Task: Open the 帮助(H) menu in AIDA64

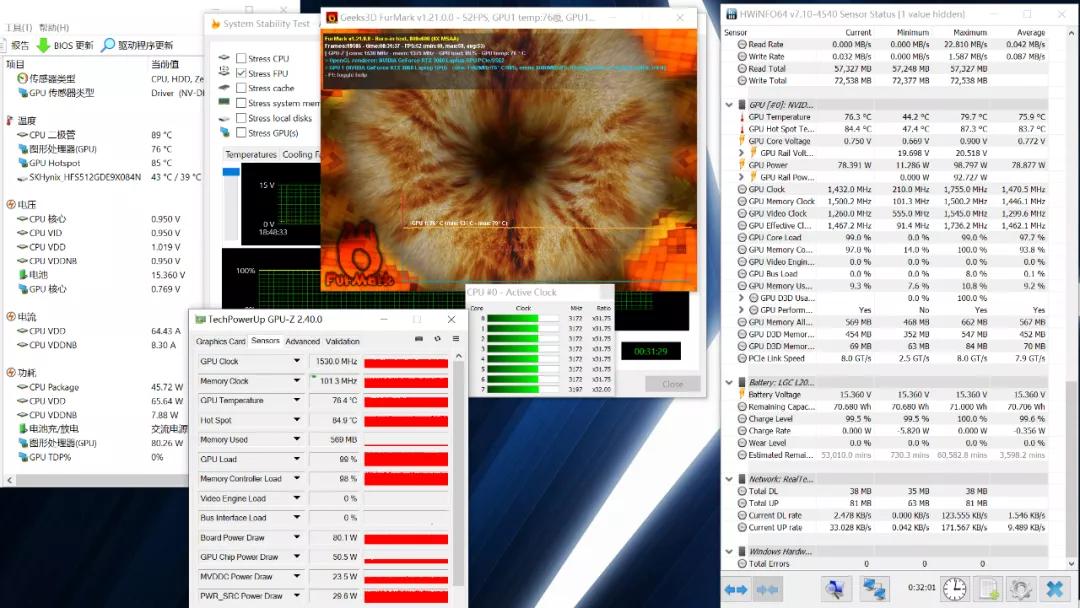Action: [x=54, y=28]
